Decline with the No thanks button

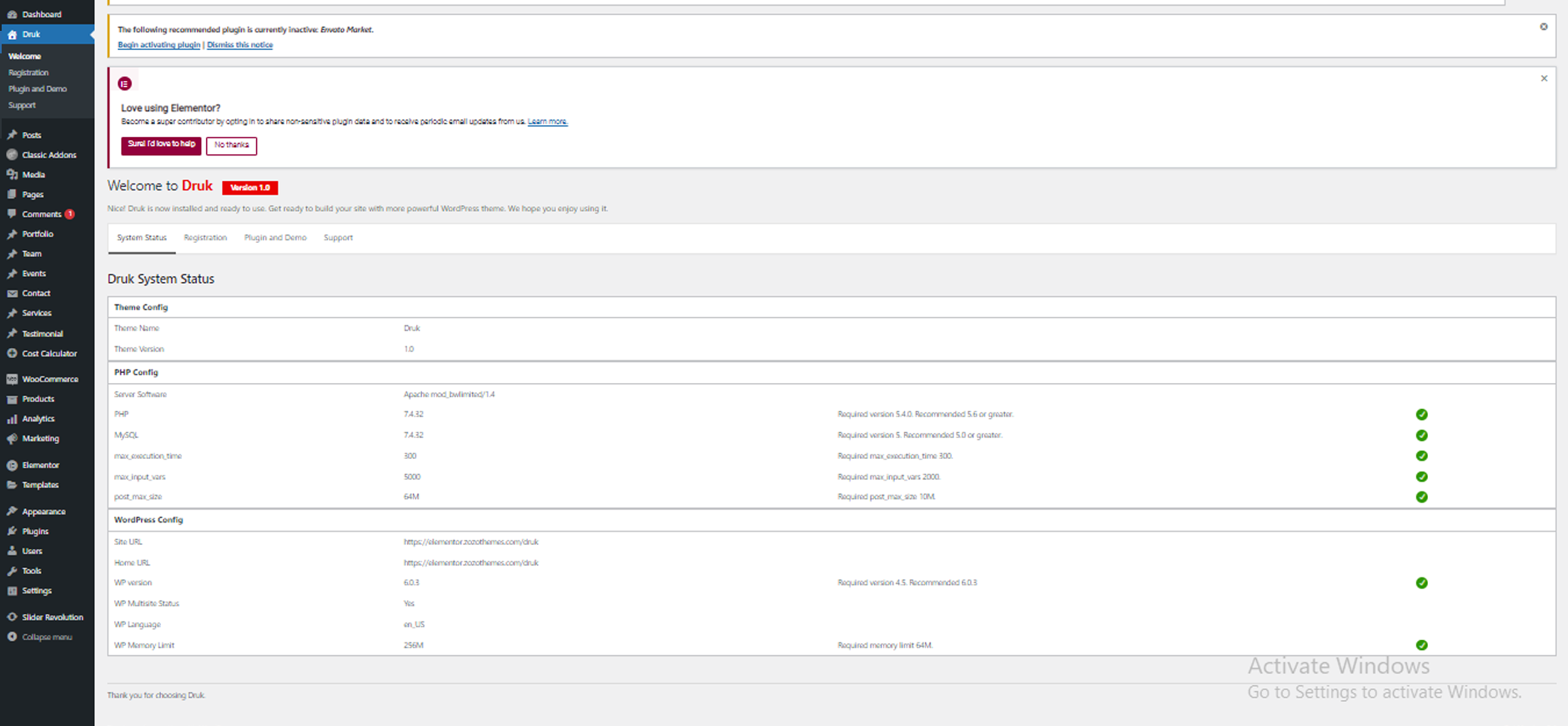click(x=231, y=145)
